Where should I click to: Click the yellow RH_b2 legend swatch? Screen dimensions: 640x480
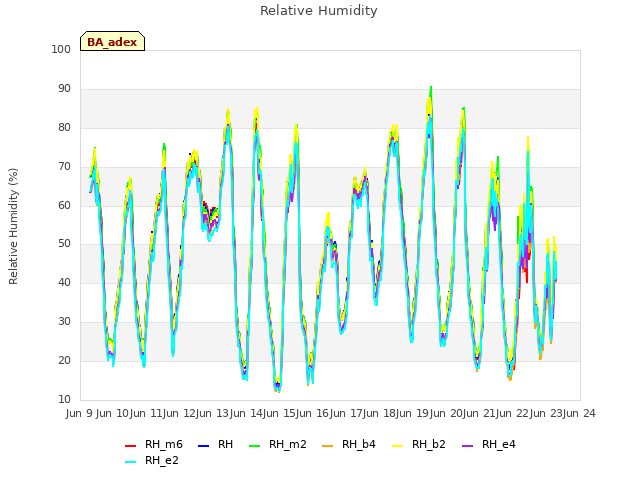(397, 446)
